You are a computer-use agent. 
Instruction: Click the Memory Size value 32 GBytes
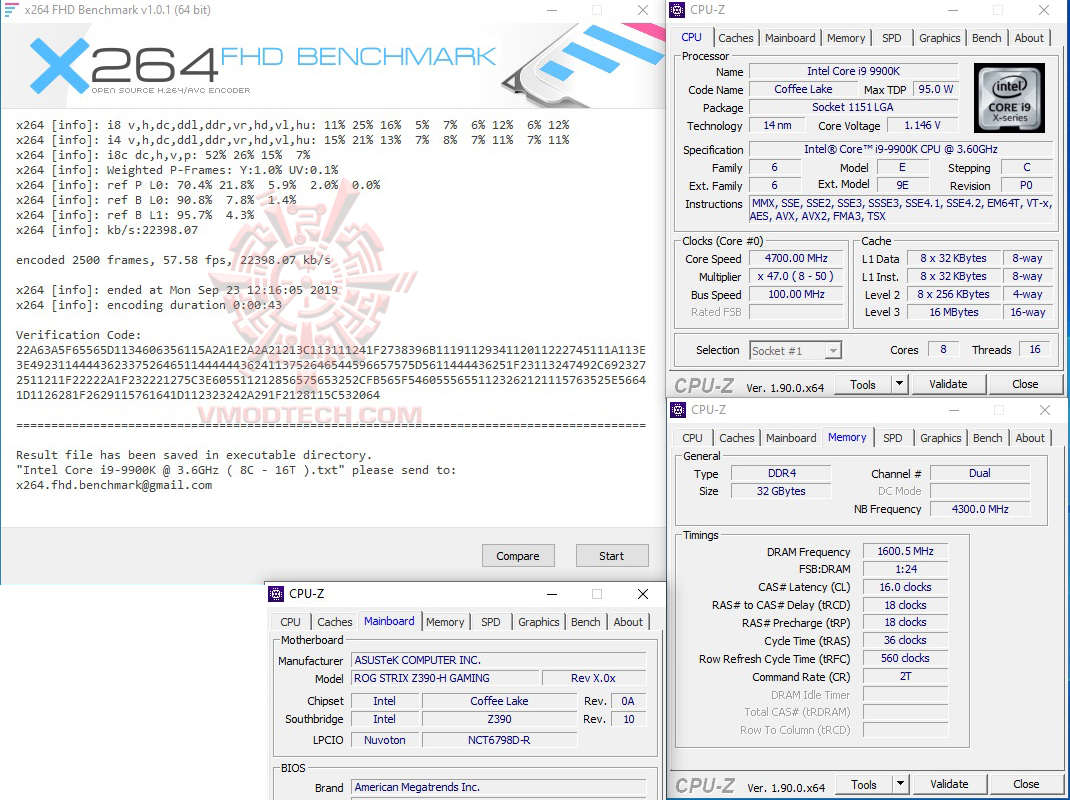[781, 491]
